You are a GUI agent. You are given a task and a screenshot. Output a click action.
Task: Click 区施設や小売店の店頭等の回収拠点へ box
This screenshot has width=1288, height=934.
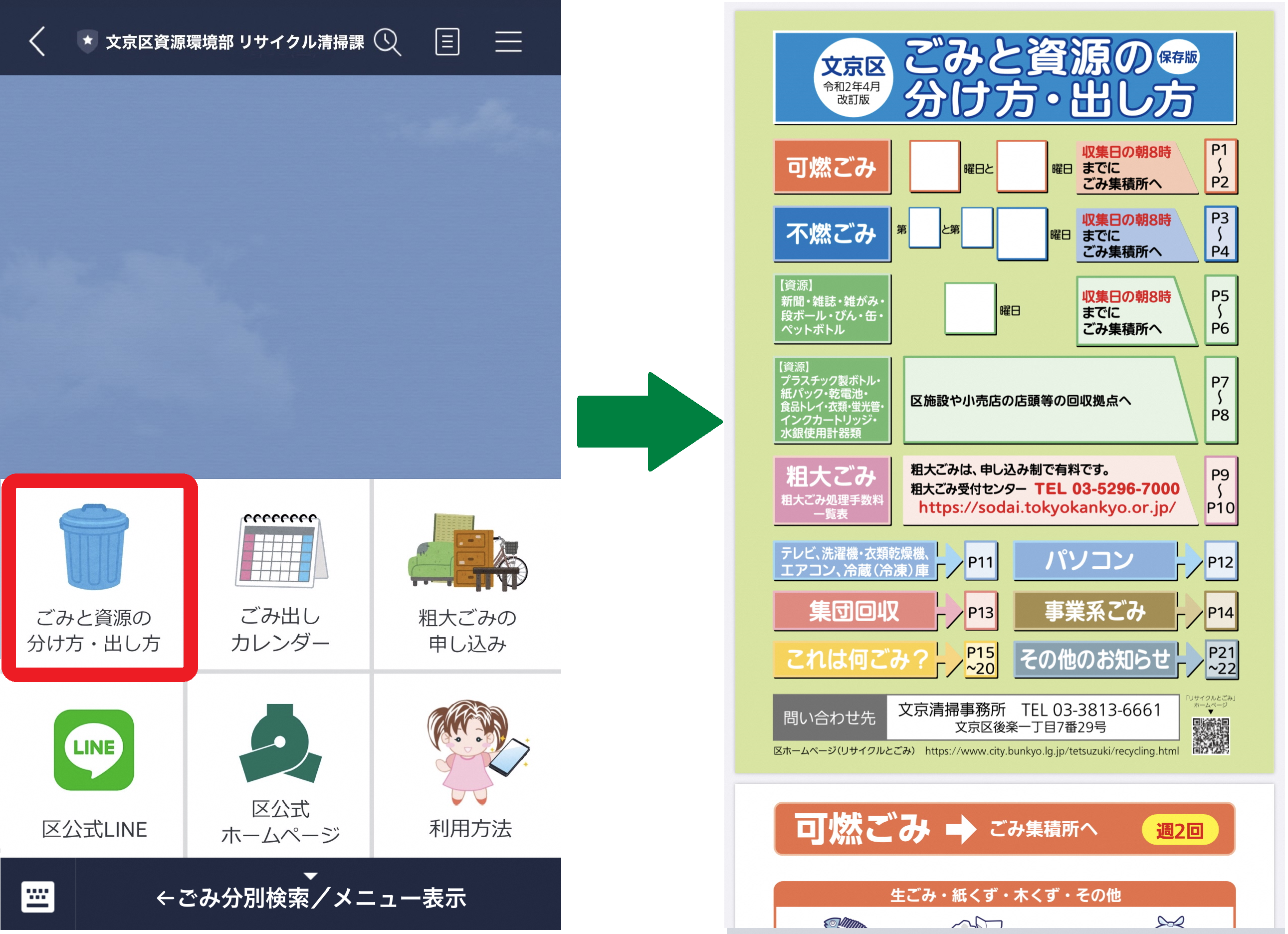coord(1050,401)
